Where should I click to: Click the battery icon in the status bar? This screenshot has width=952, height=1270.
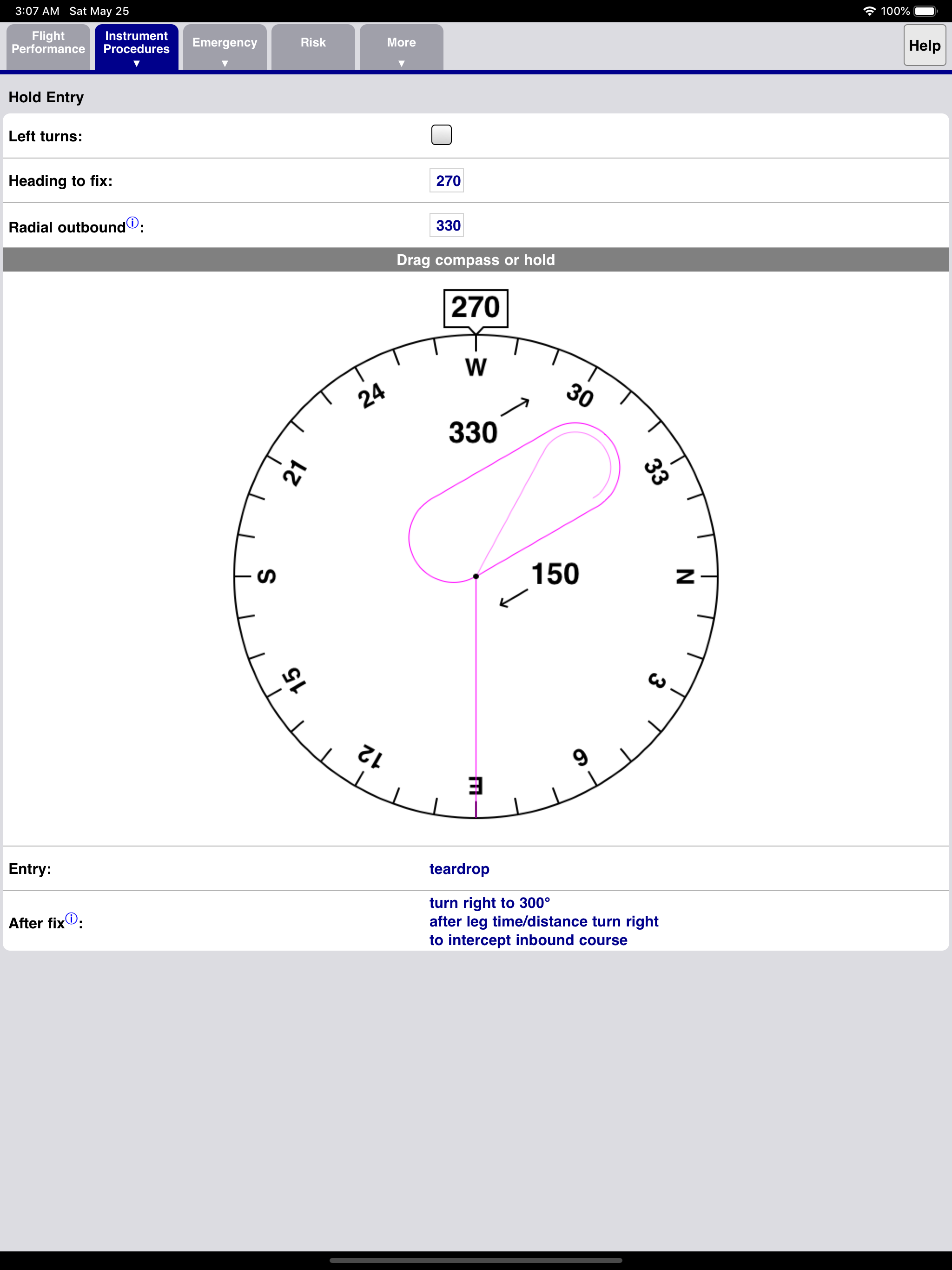925,10
